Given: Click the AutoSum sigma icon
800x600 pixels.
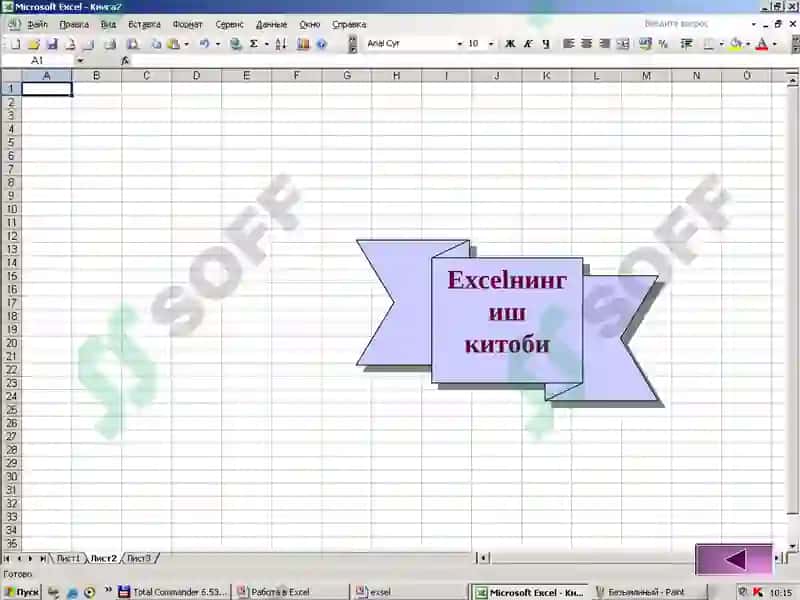Looking at the screenshot, I should pyautogui.click(x=254, y=44).
